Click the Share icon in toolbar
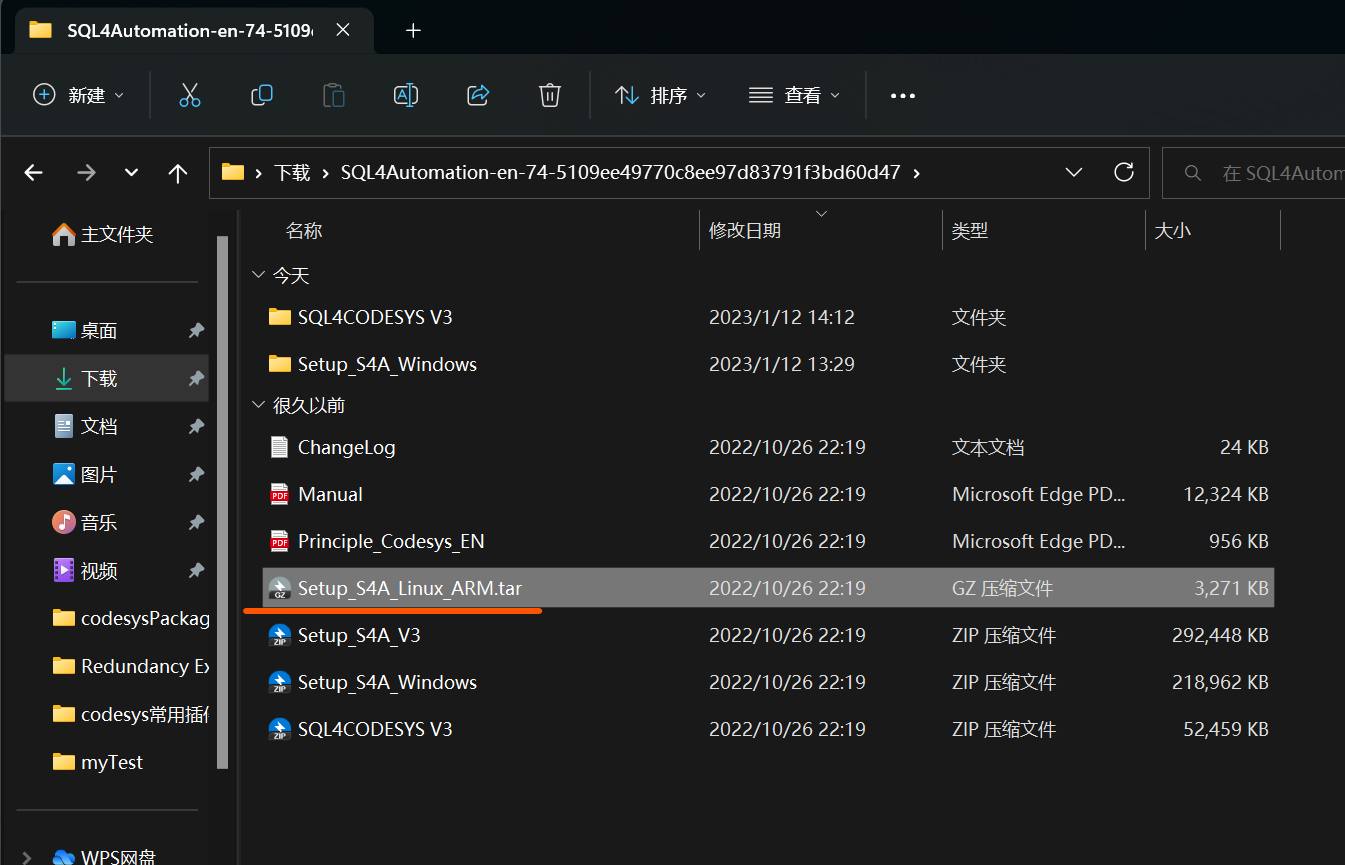This screenshot has height=865, width=1345. click(478, 95)
